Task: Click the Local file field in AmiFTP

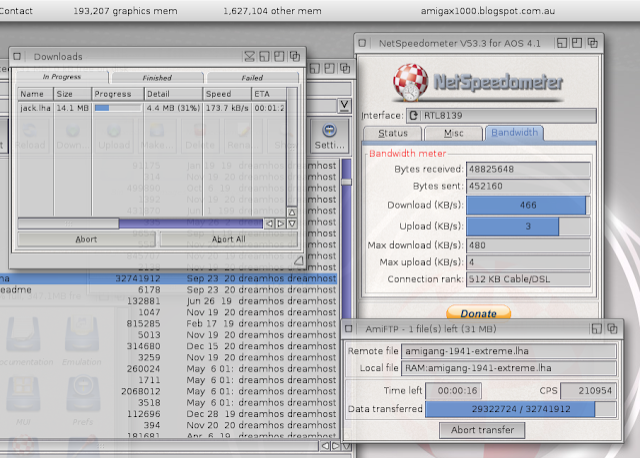Action: coord(509,368)
